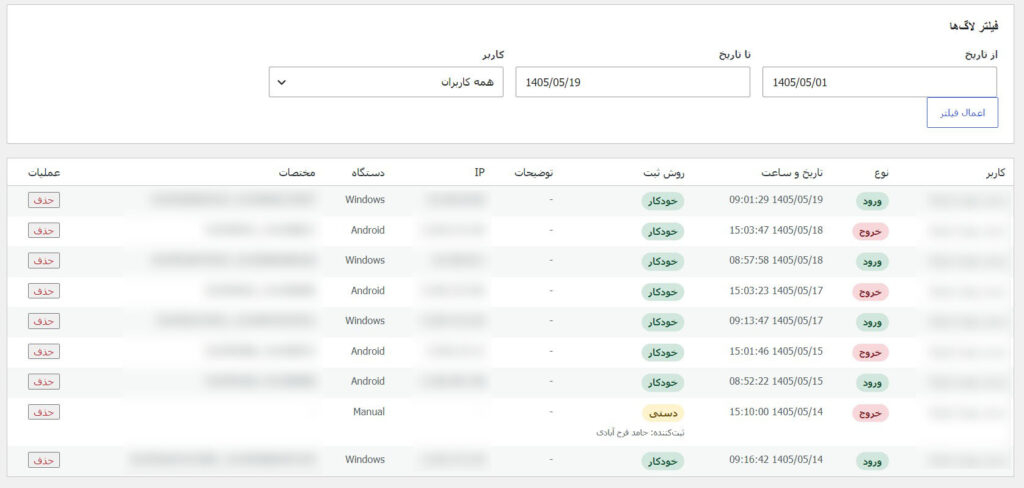This screenshot has height=488, width=1024.
Task: Delete the log entry at 08:52:22 1405/05/15
Action: tap(44, 381)
